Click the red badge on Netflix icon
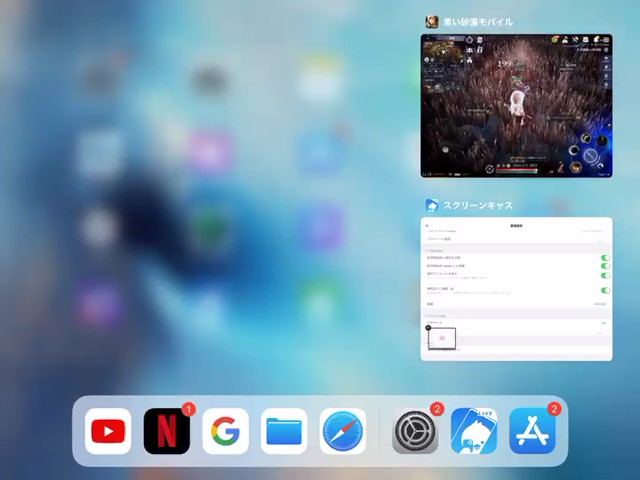Viewport: 640px width, 480px height. point(188,409)
